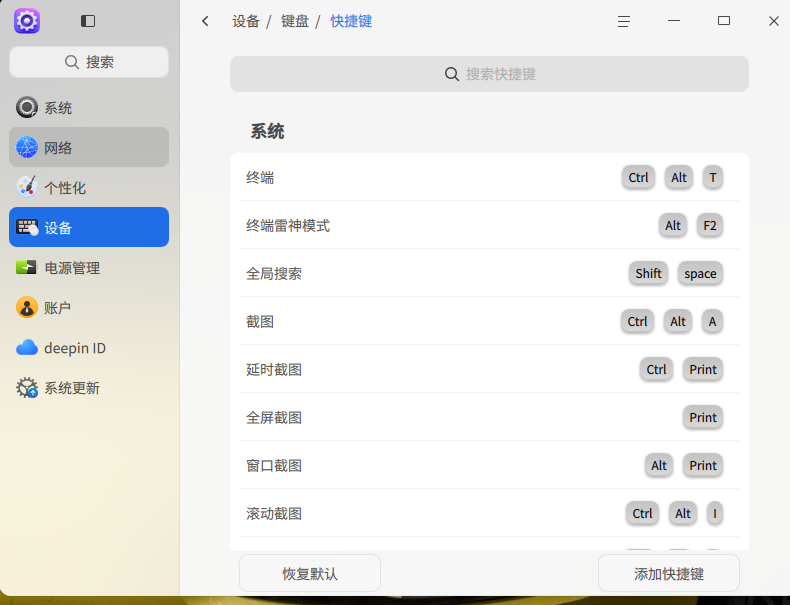
Task: Click 设备 in the breadcrumb
Action: pyautogui.click(x=246, y=21)
